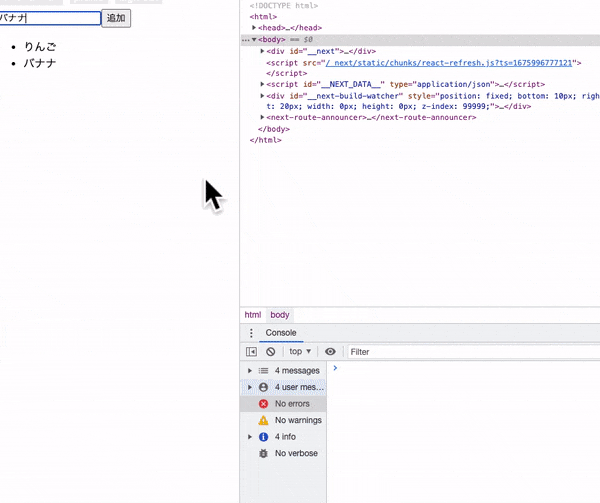Image resolution: width=600 pixels, height=503 pixels.
Task: Select the opening <html> tag line
Action: point(263,16)
